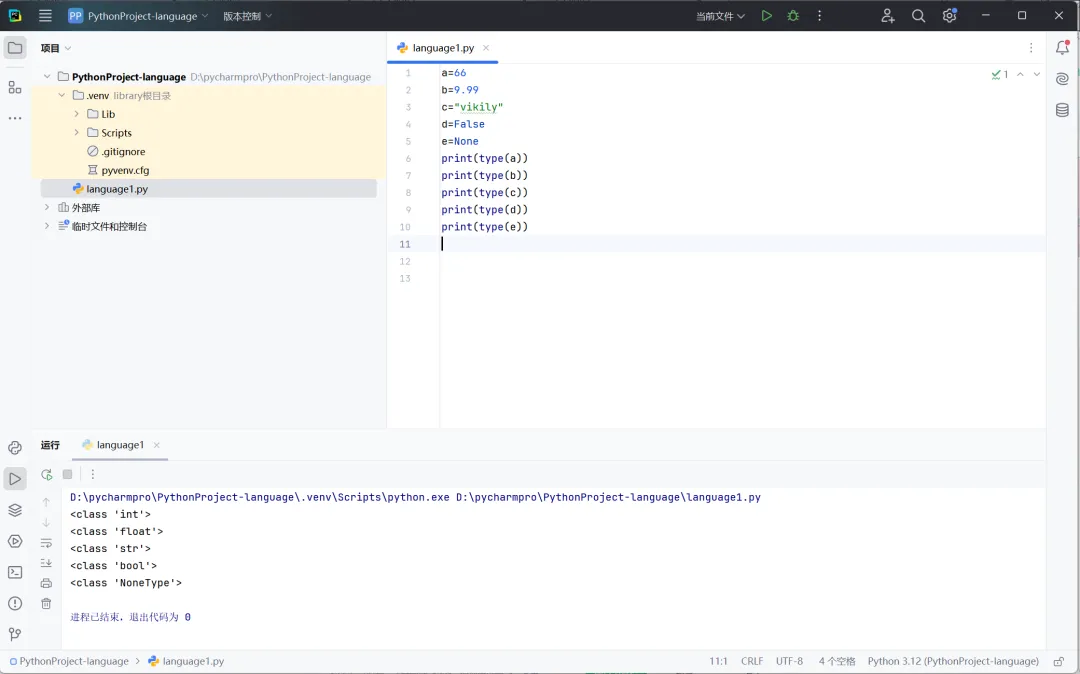Click the 4 个空格 indent setting
1080x674 pixels.
point(837,662)
